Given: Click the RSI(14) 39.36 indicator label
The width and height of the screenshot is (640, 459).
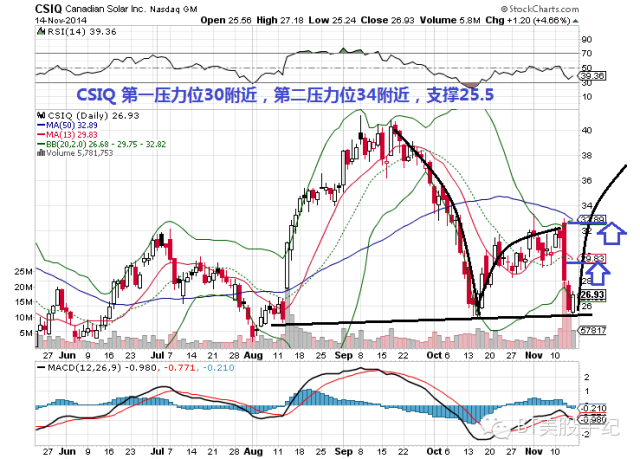Looking at the screenshot, I should (82, 32).
